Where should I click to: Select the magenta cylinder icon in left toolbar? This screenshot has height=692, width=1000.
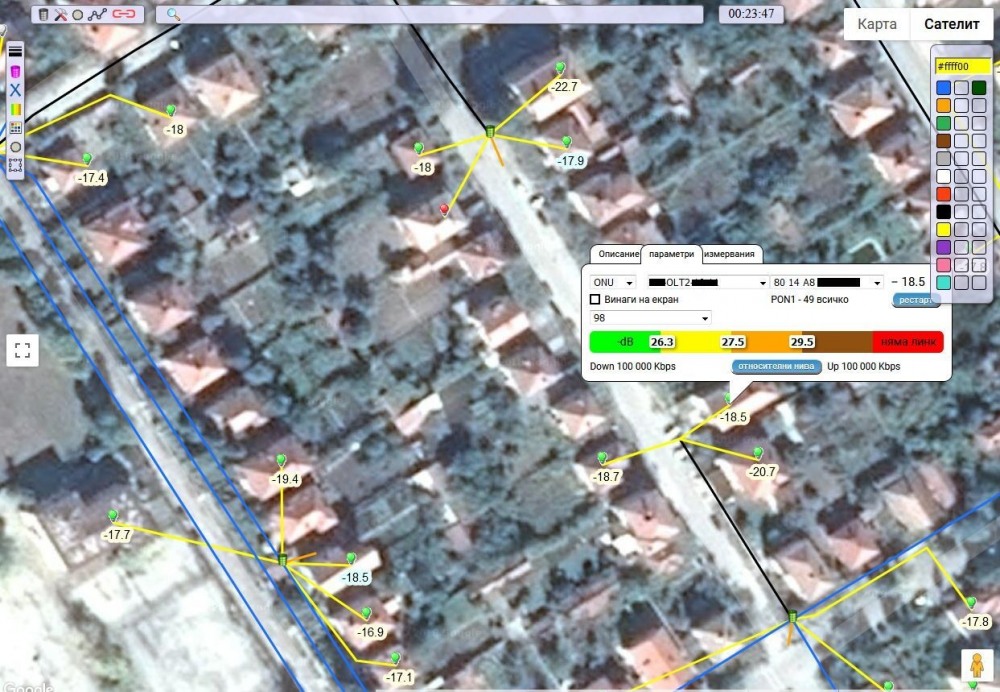tap(15, 72)
